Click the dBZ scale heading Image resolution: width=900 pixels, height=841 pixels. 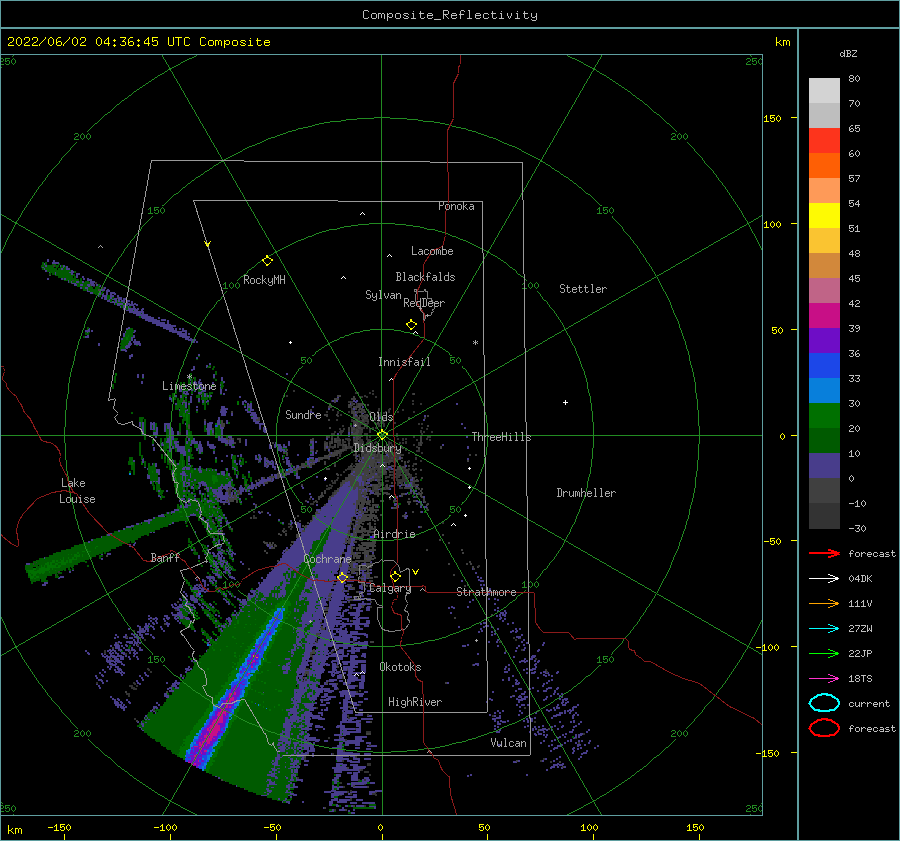(848, 54)
